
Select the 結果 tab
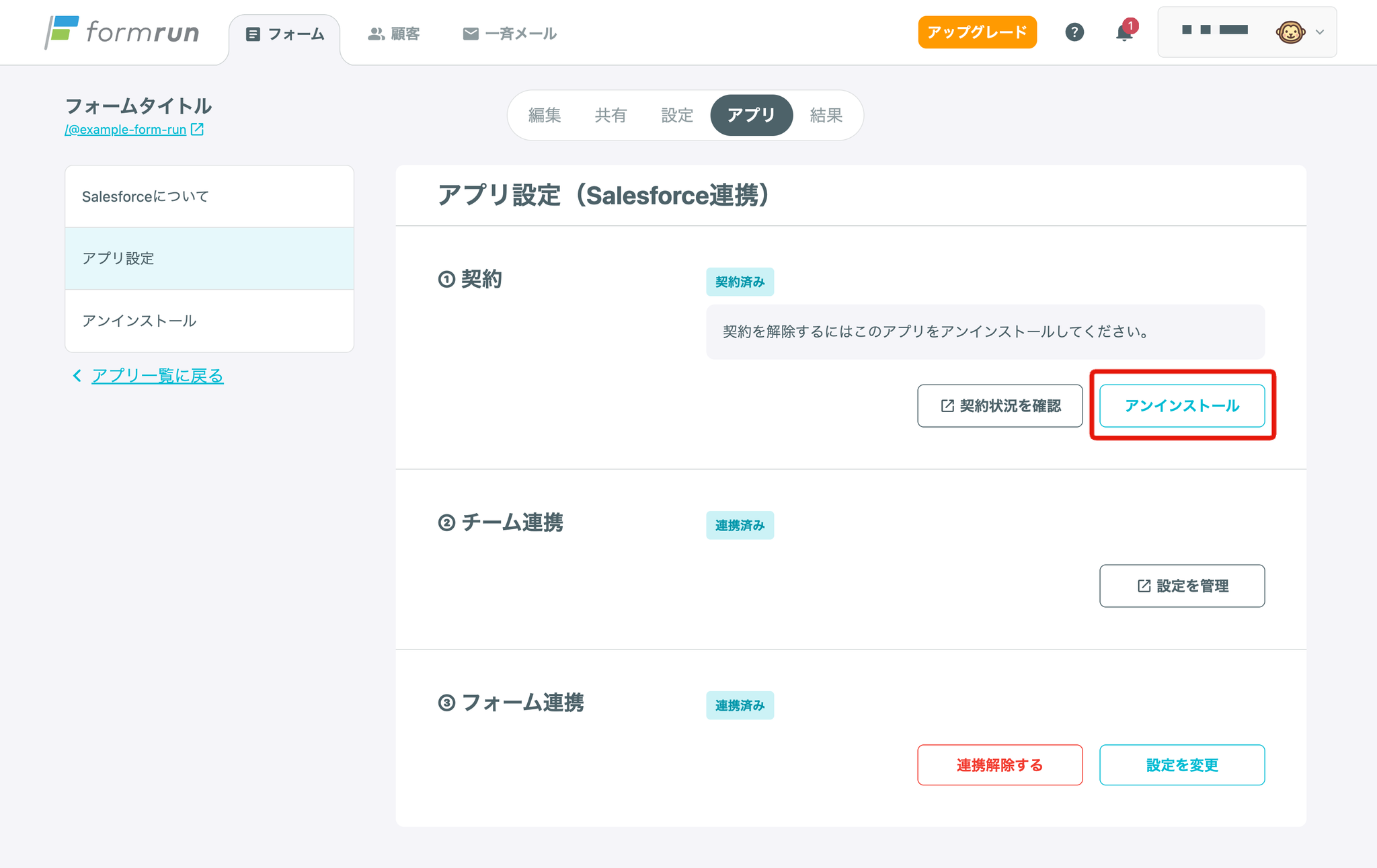click(826, 116)
